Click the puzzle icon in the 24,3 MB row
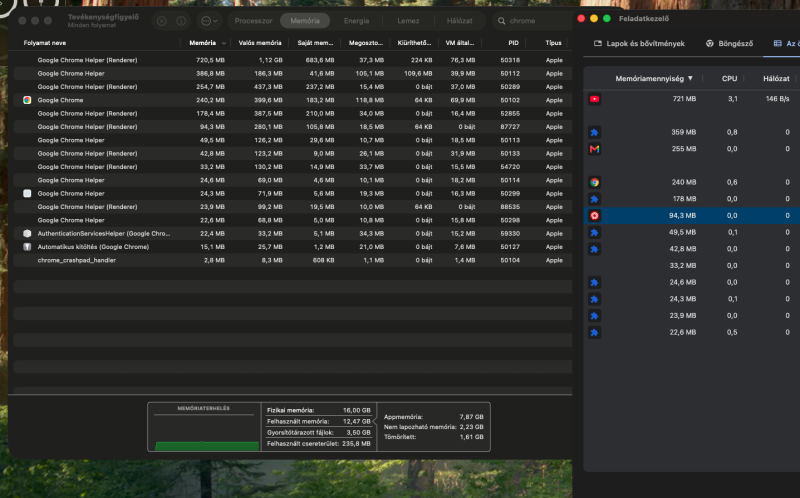The width and height of the screenshot is (800, 498). (x=594, y=300)
